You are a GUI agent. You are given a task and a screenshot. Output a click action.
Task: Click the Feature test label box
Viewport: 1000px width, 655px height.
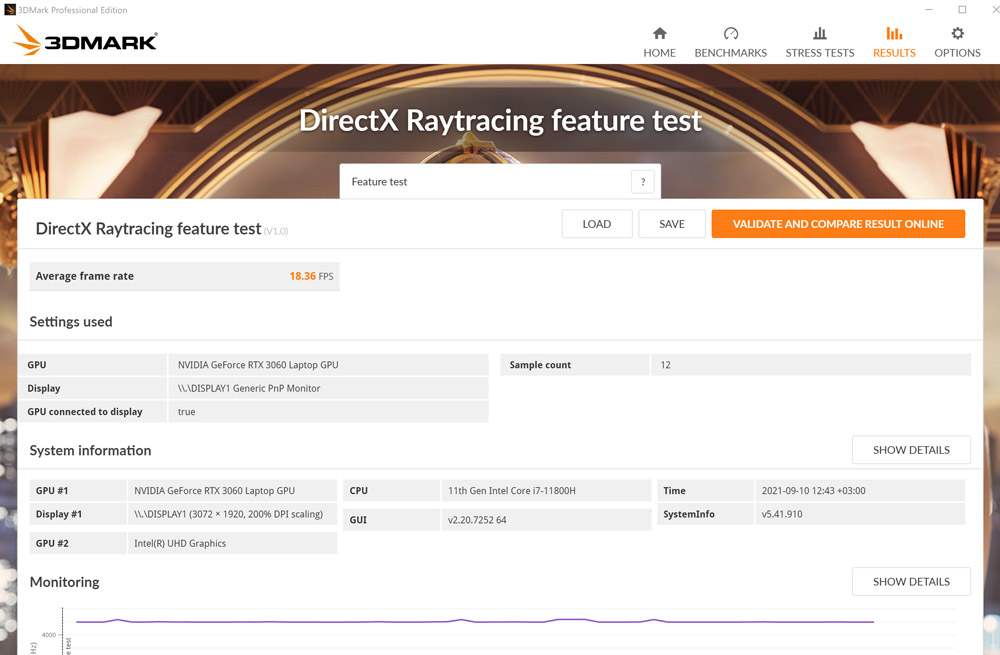click(x=500, y=182)
